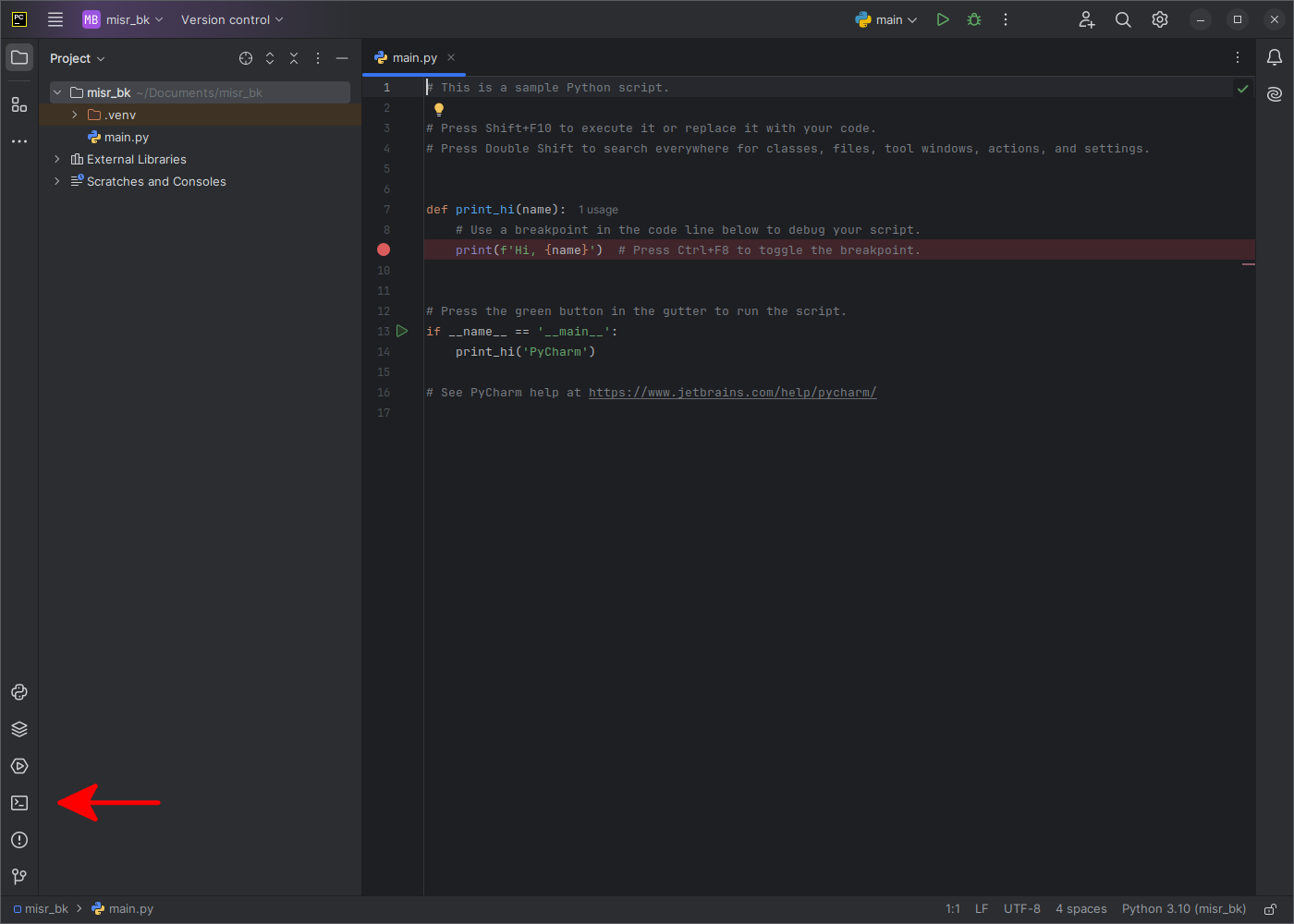Run the script from the gutter play icon

pyautogui.click(x=401, y=331)
